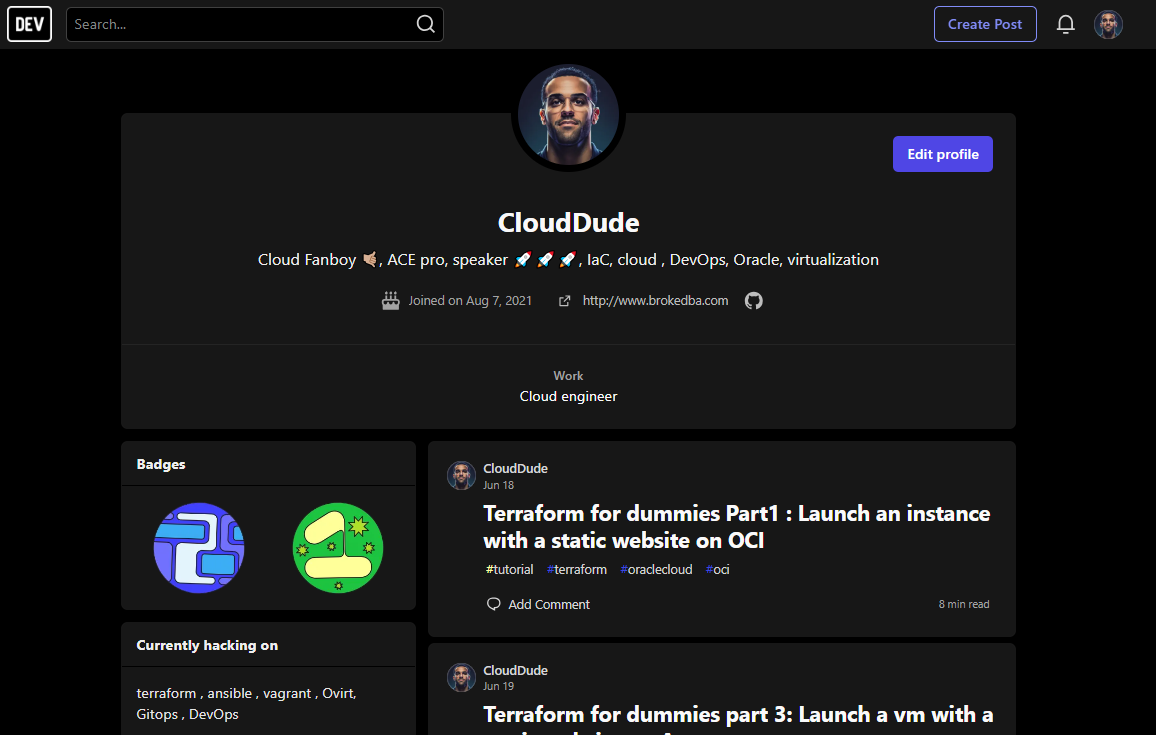Click CloudDude author name on Jun 19 post

[x=515, y=670]
